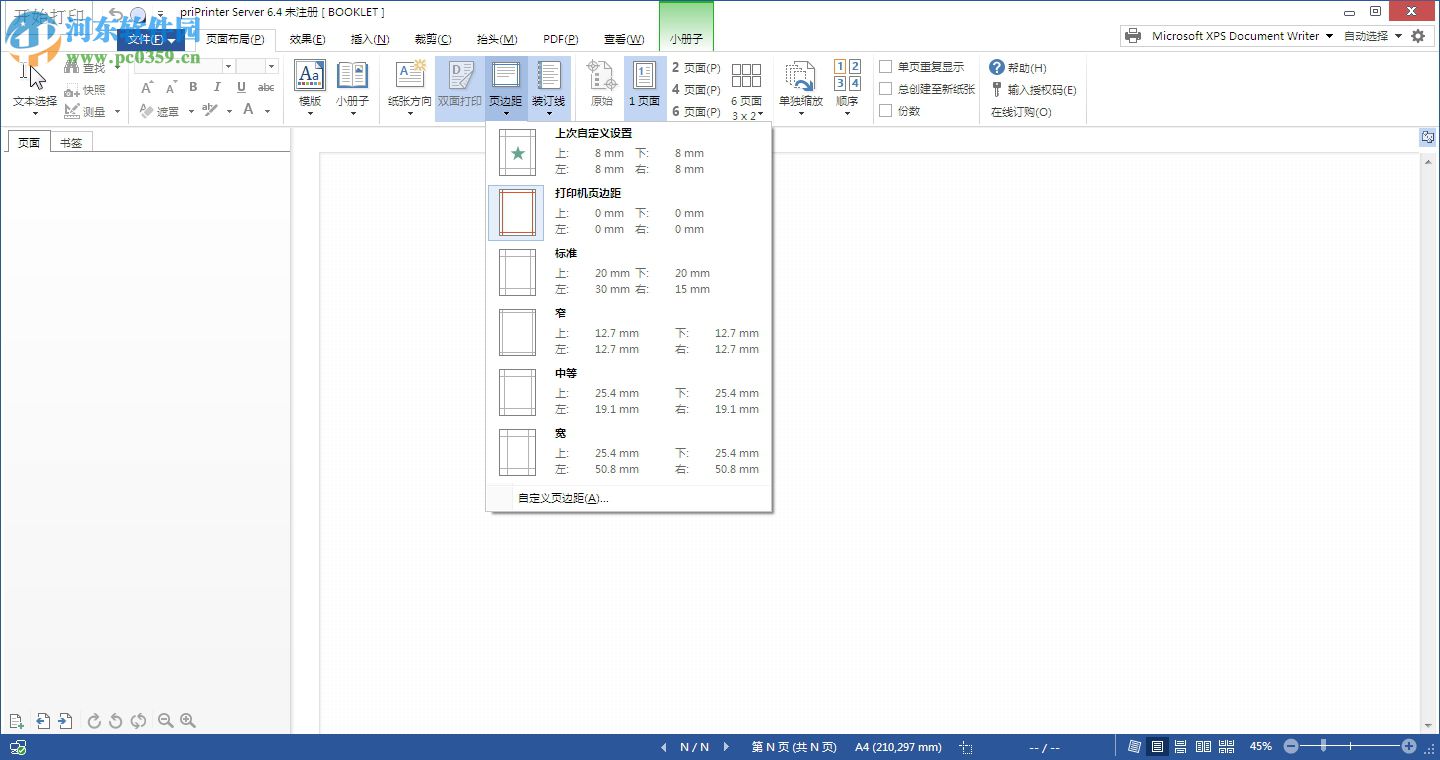Viewport: 1440px width, 760px height.
Task: Select the 1 页面 single page layout
Action: (x=644, y=85)
